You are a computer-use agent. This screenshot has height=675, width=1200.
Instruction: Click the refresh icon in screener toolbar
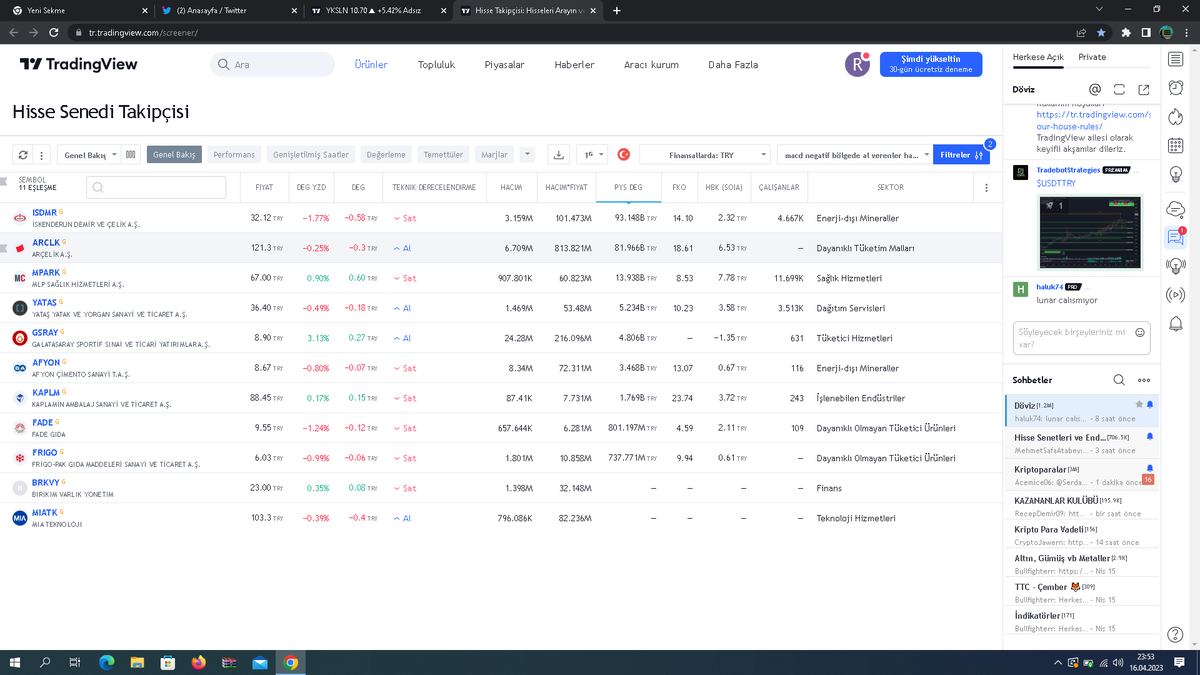pyautogui.click(x=23, y=155)
